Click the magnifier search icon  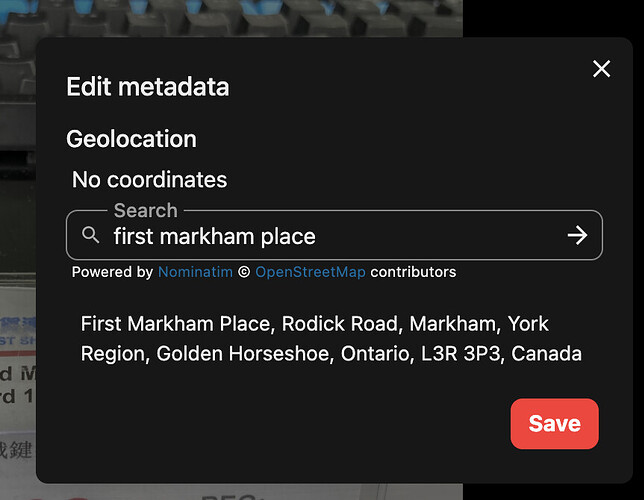(x=90, y=235)
